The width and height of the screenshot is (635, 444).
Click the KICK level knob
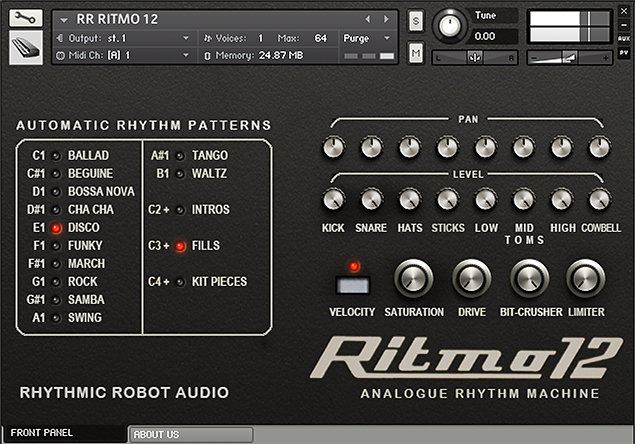tap(333, 199)
